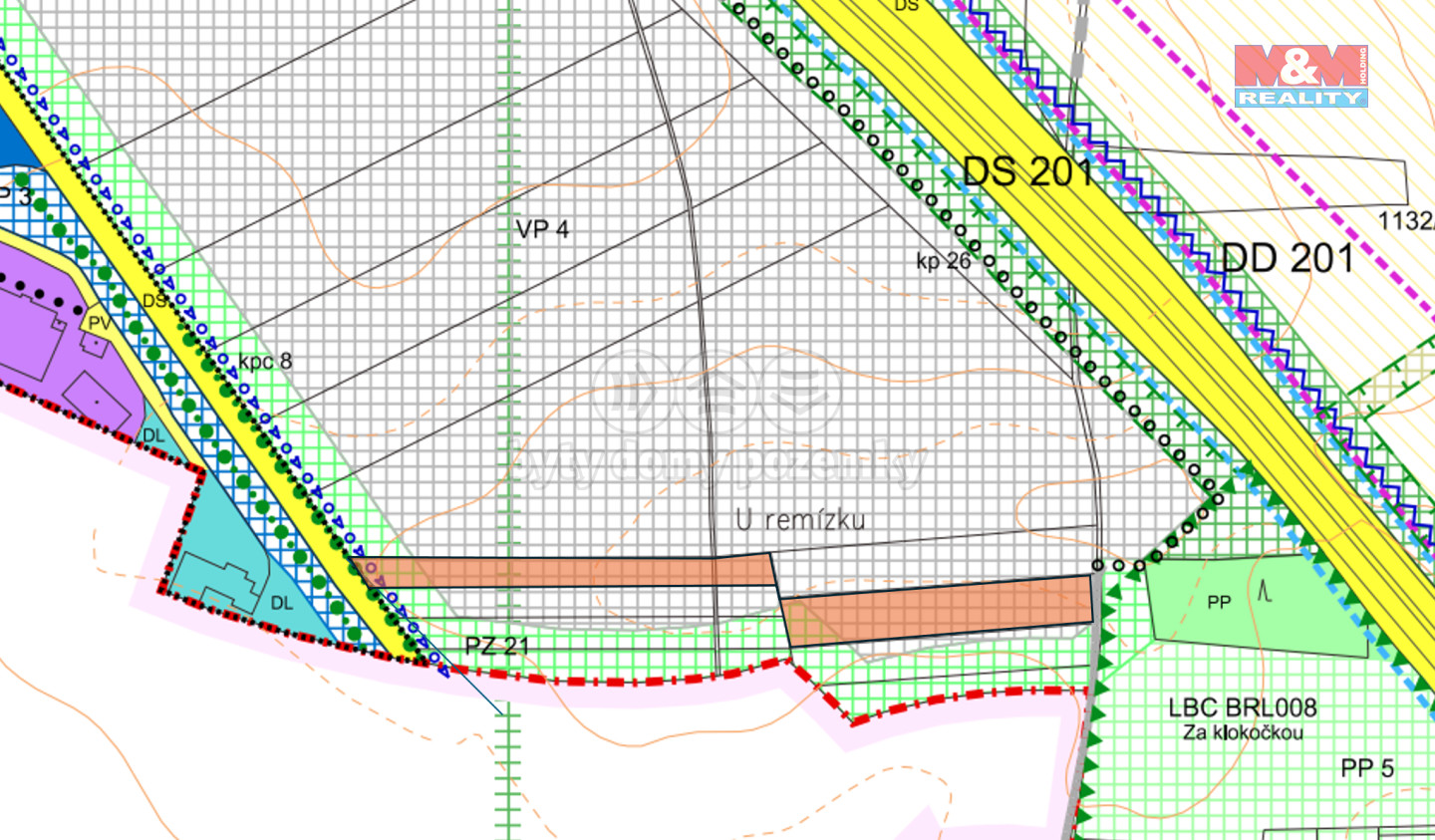Click the Za klokočkou text
Image resolution: width=1435 pixels, height=840 pixels.
coord(1243,732)
